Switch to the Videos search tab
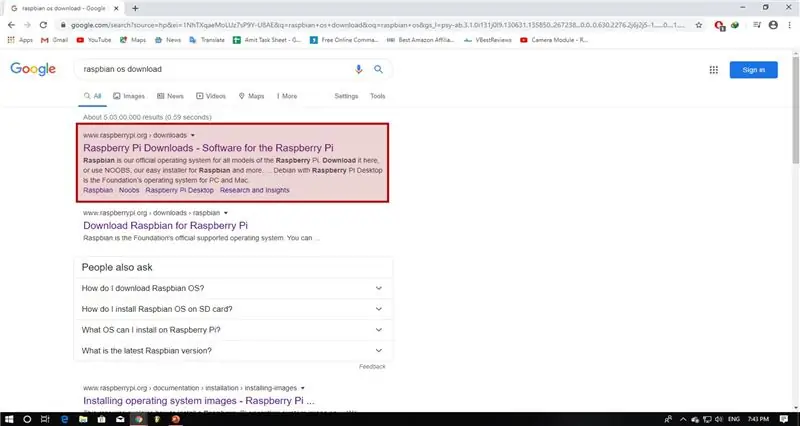Screen dimensions: 800x426 pyautogui.click(x=211, y=96)
